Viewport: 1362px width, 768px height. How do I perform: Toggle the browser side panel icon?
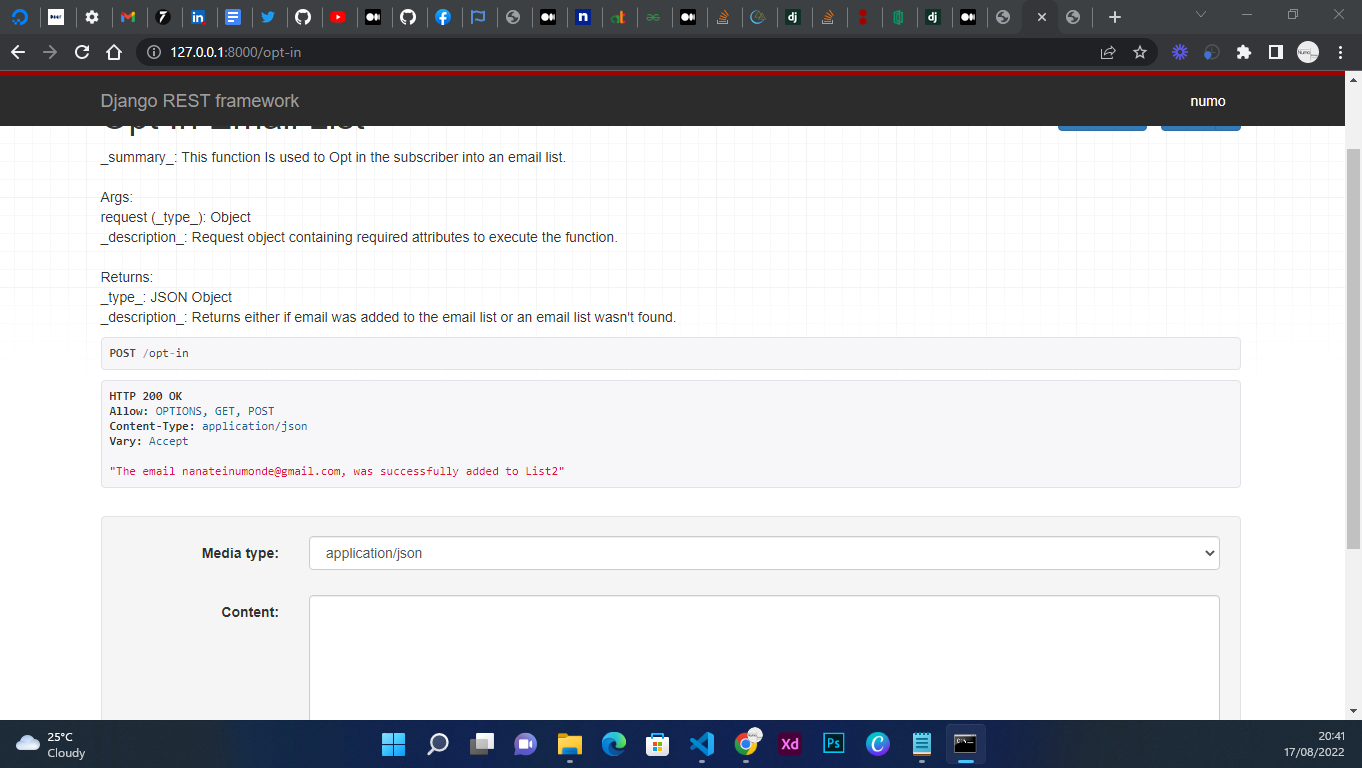pos(1276,53)
